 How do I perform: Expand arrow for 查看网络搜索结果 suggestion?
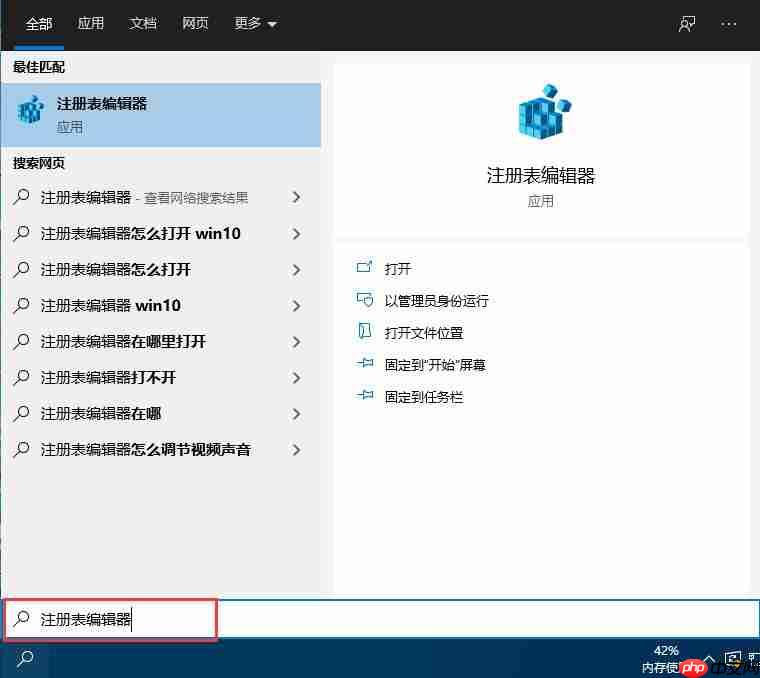click(x=297, y=197)
